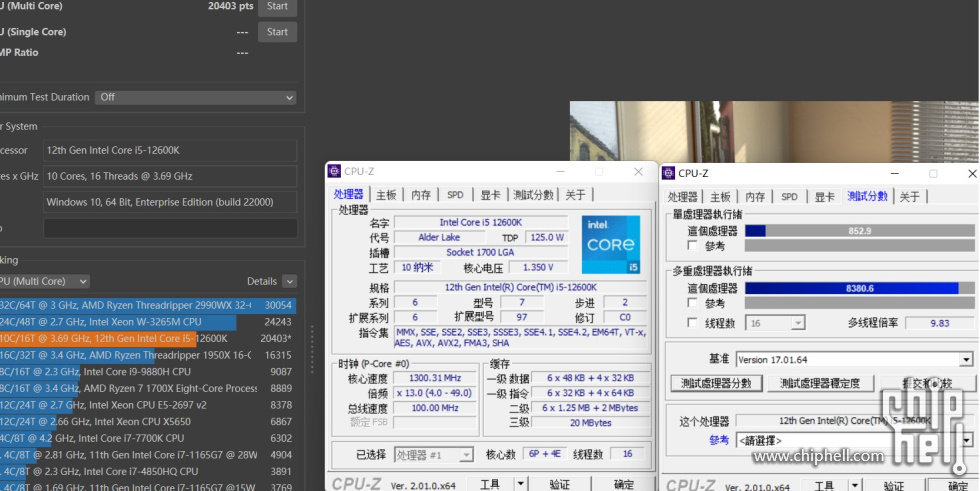Start the Multi Core test in Cinebench
The image size is (980, 491).
[x=278, y=7]
